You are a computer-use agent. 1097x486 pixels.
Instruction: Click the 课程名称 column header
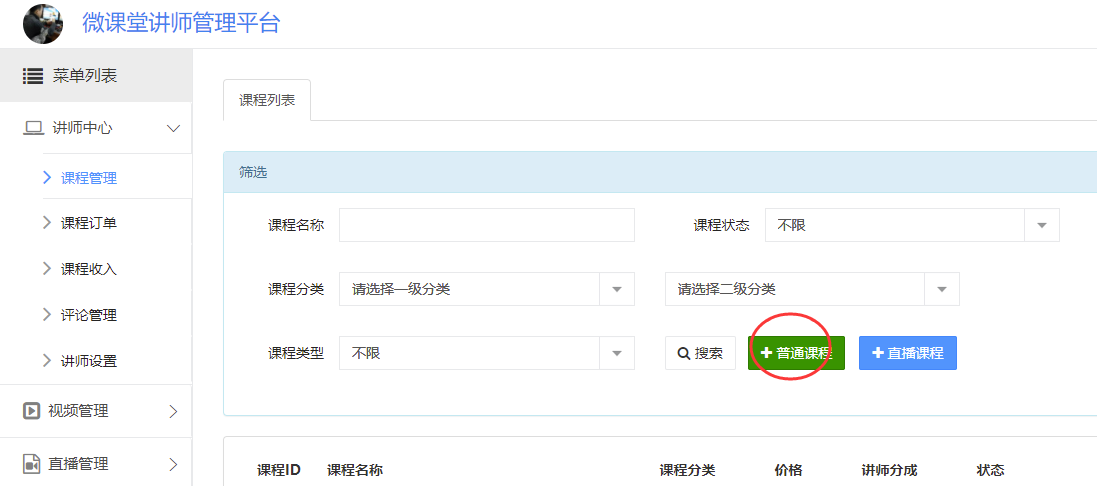click(x=355, y=470)
